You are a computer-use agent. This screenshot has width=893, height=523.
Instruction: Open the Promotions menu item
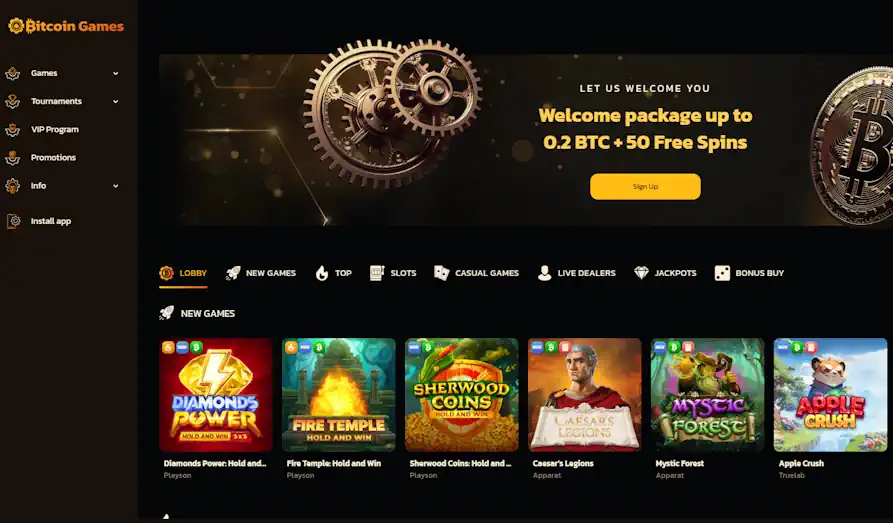[53, 157]
